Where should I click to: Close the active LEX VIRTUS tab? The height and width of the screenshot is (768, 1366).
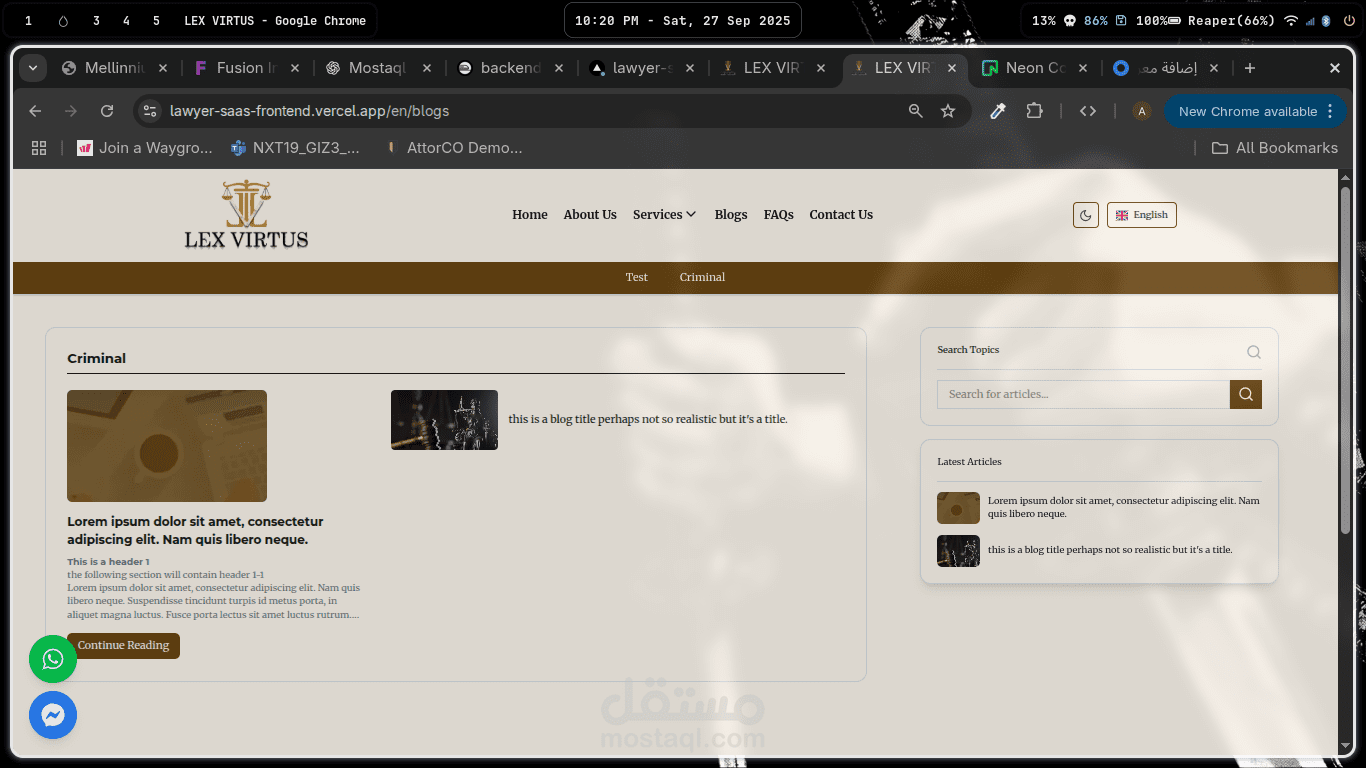click(x=952, y=68)
